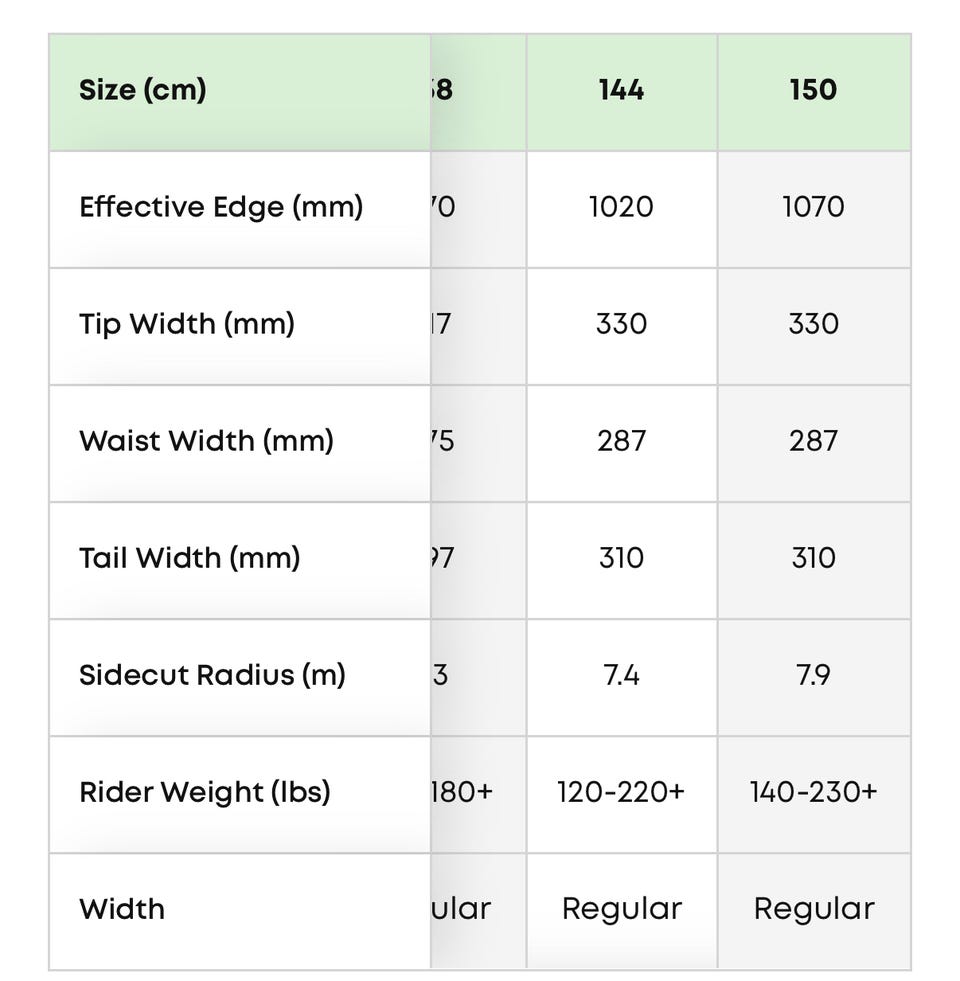
Task: Click the waist width value under 150
Action: pyautogui.click(x=813, y=441)
